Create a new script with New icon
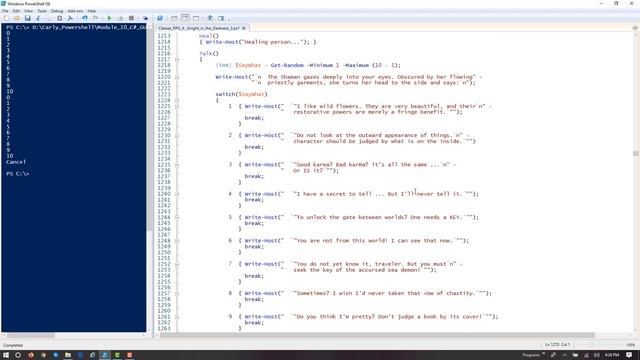The image size is (640, 360). coord(6,18)
